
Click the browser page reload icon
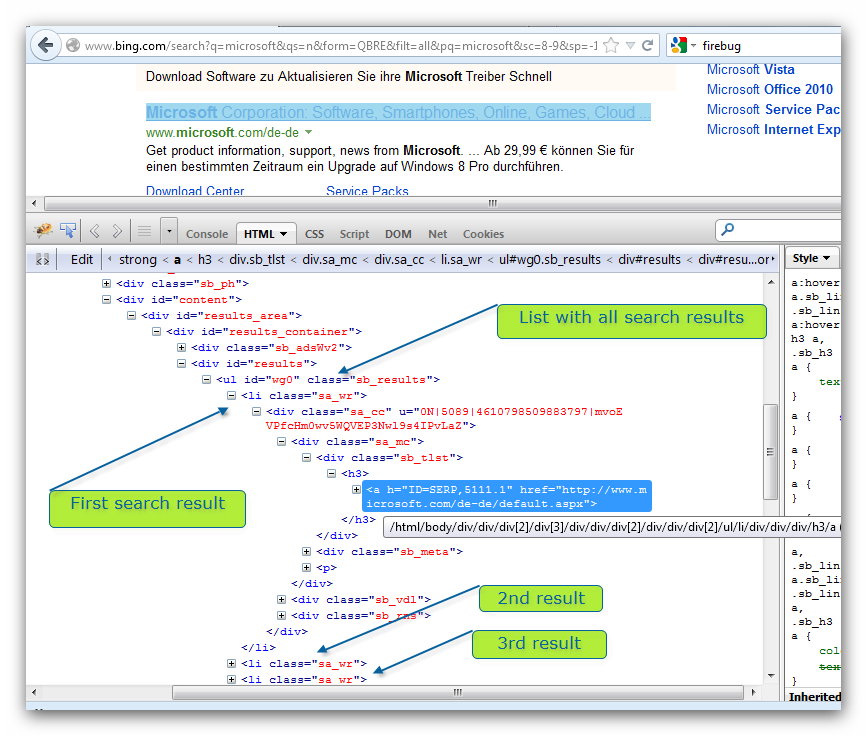click(x=650, y=44)
